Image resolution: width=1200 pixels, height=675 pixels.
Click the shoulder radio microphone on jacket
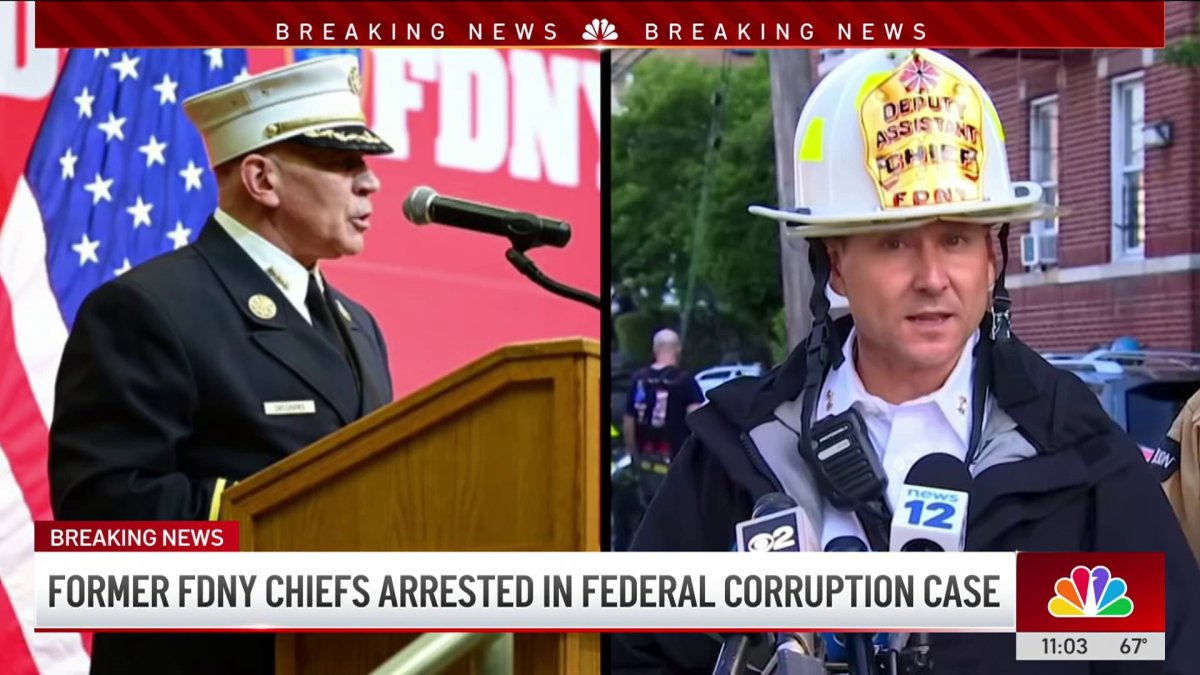click(x=843, y=456)
